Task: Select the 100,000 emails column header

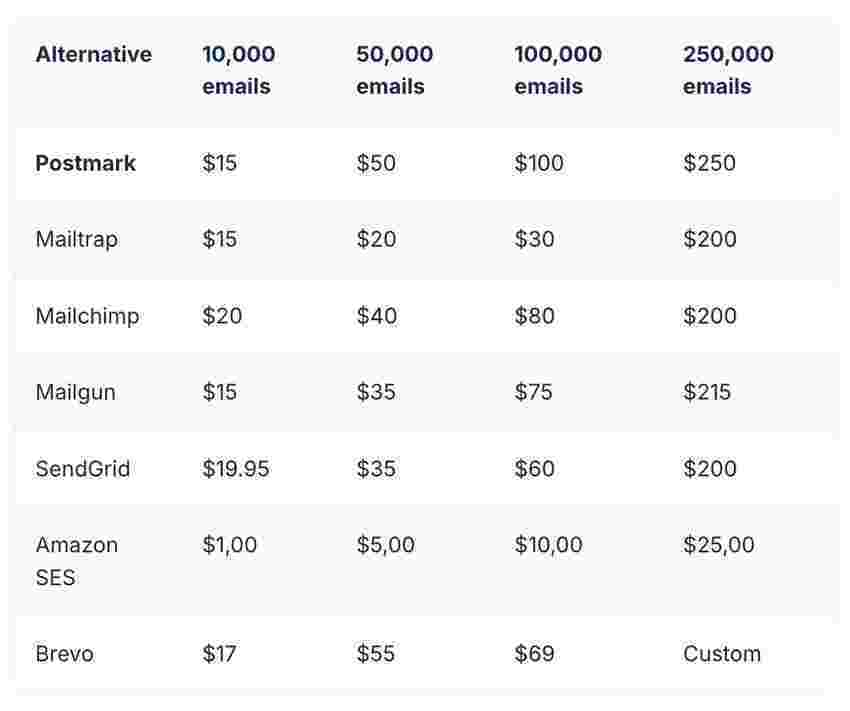Action: coord(558,70)
